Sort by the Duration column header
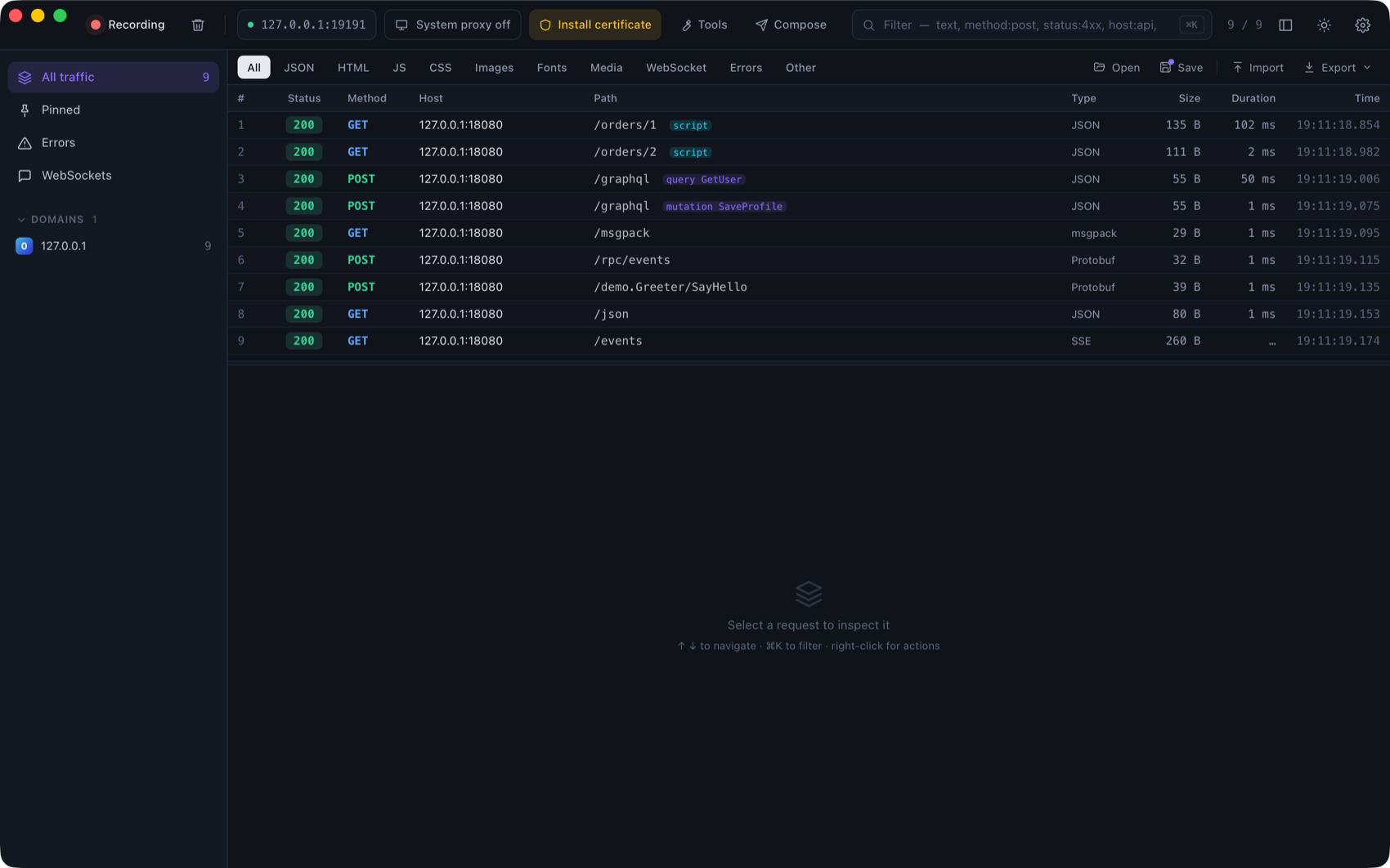1390x868 pixels. tap(1253, 98)
